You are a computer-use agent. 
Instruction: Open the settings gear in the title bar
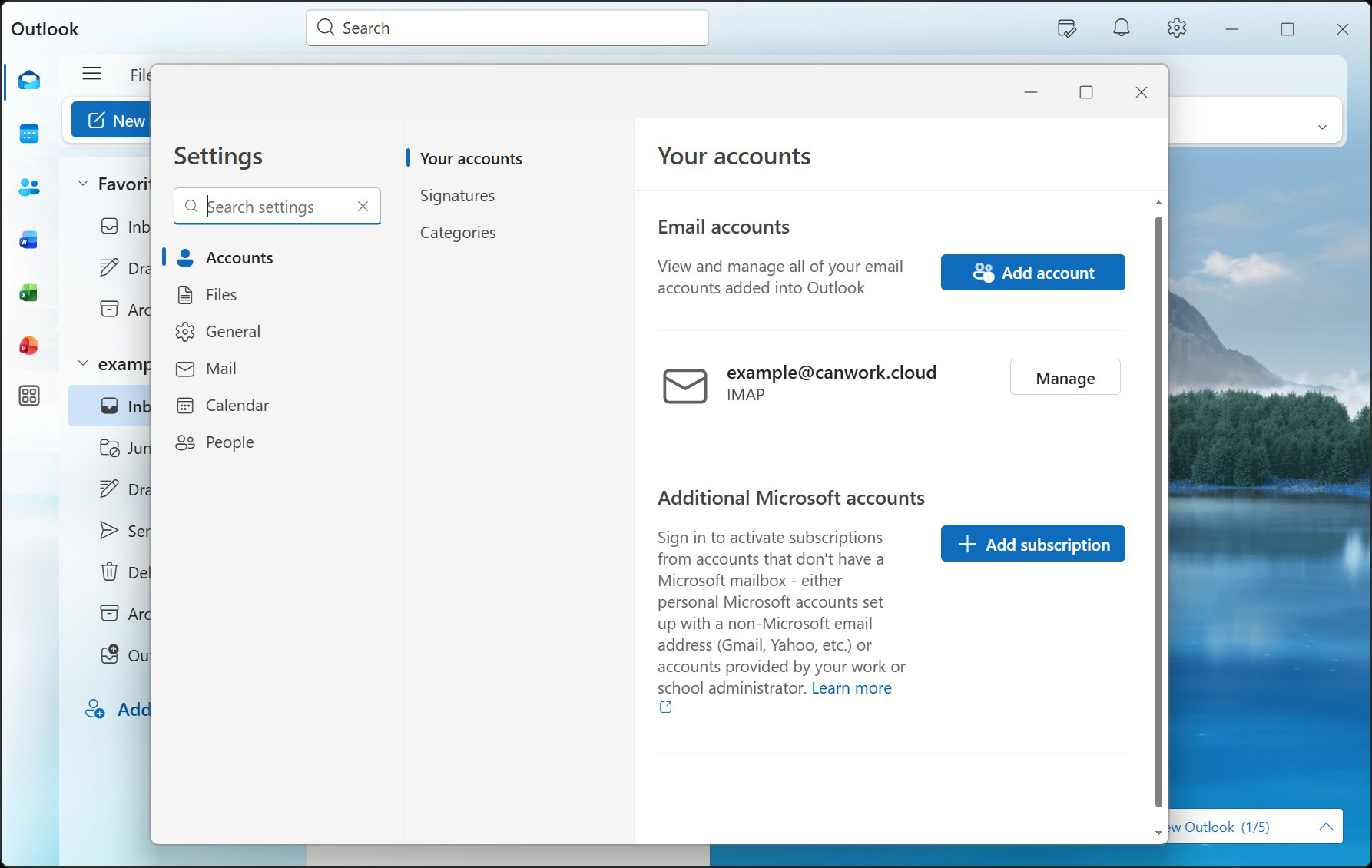[x=1176, y=28]
